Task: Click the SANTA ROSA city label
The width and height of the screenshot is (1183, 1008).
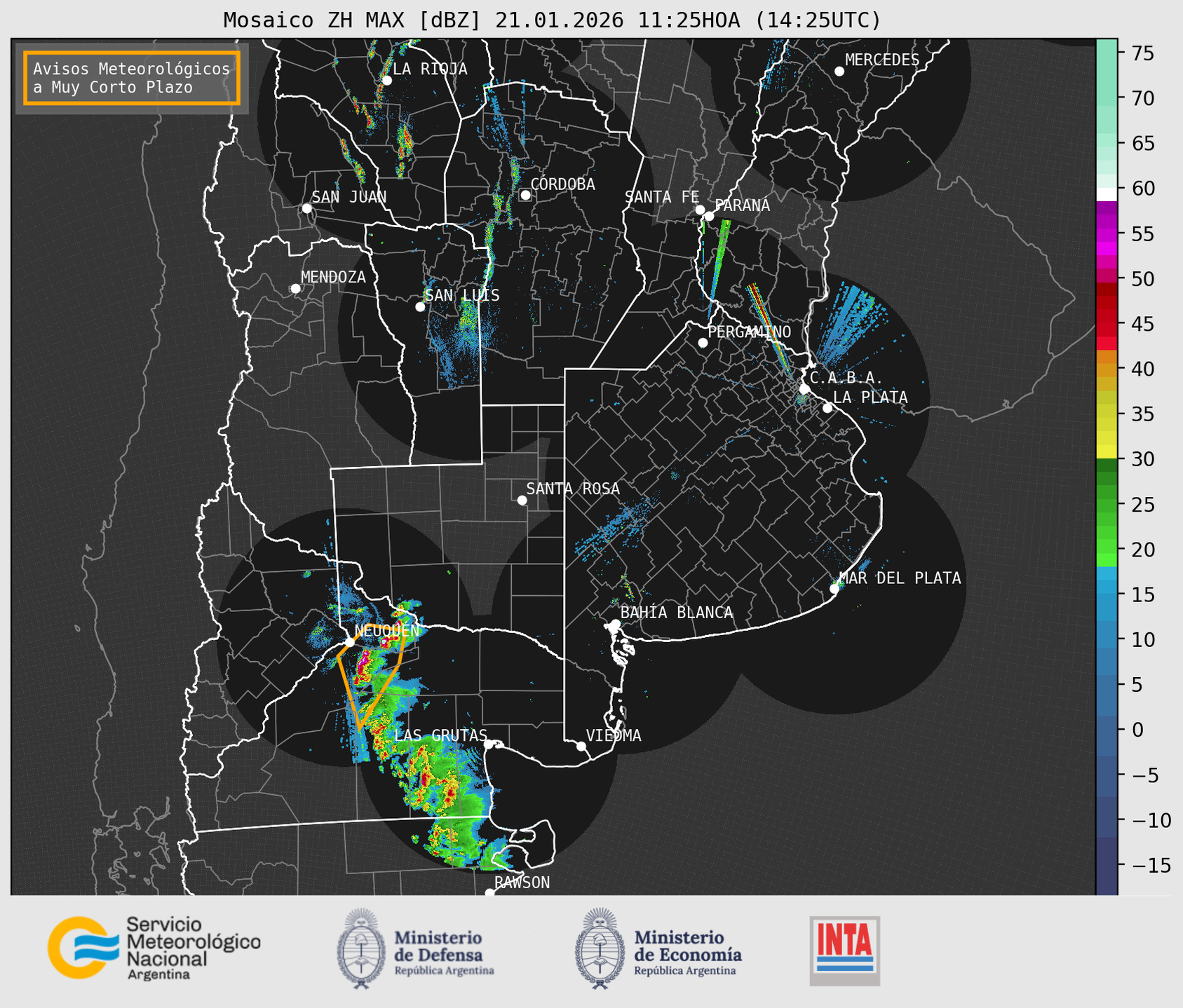Action: point(573,489)
